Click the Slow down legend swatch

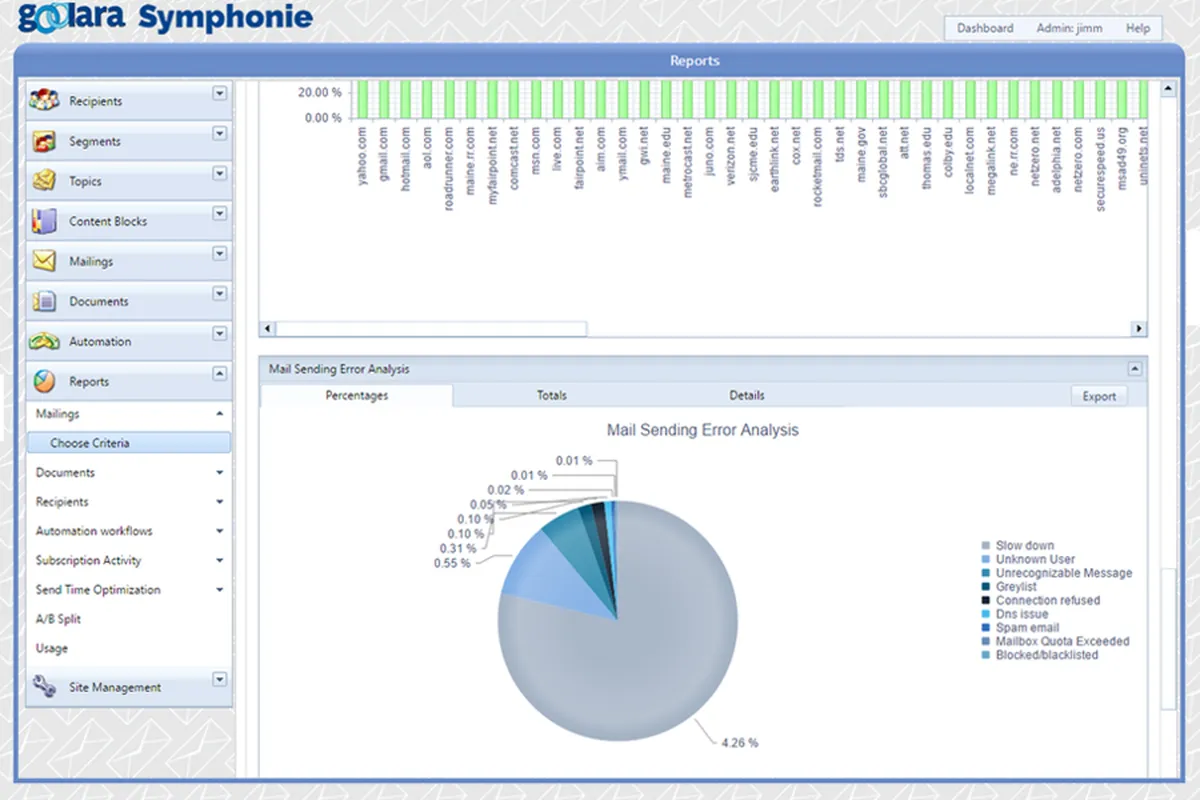pos(986,546)
